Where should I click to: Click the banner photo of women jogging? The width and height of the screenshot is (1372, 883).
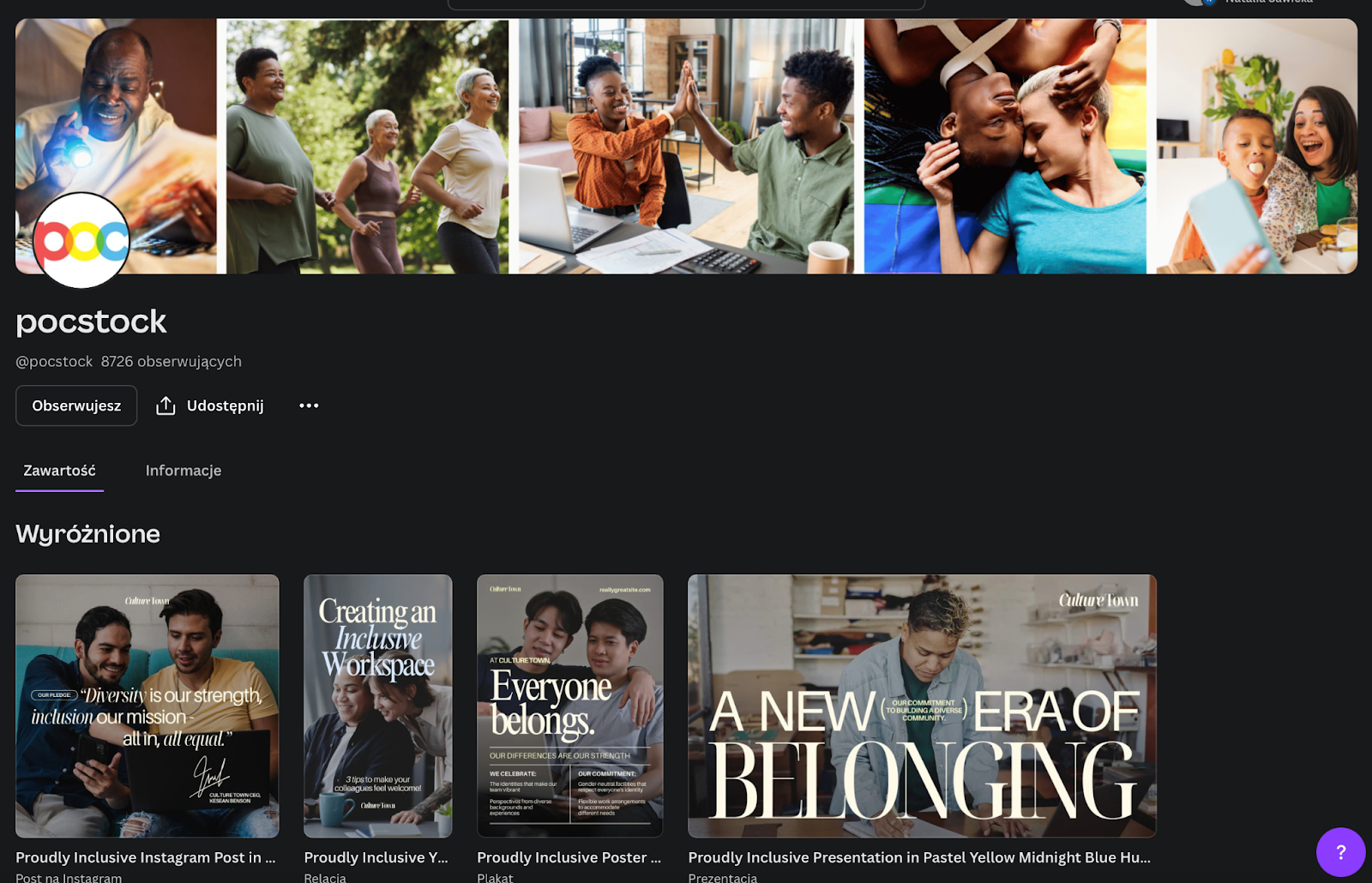click(x=367, y=146)
